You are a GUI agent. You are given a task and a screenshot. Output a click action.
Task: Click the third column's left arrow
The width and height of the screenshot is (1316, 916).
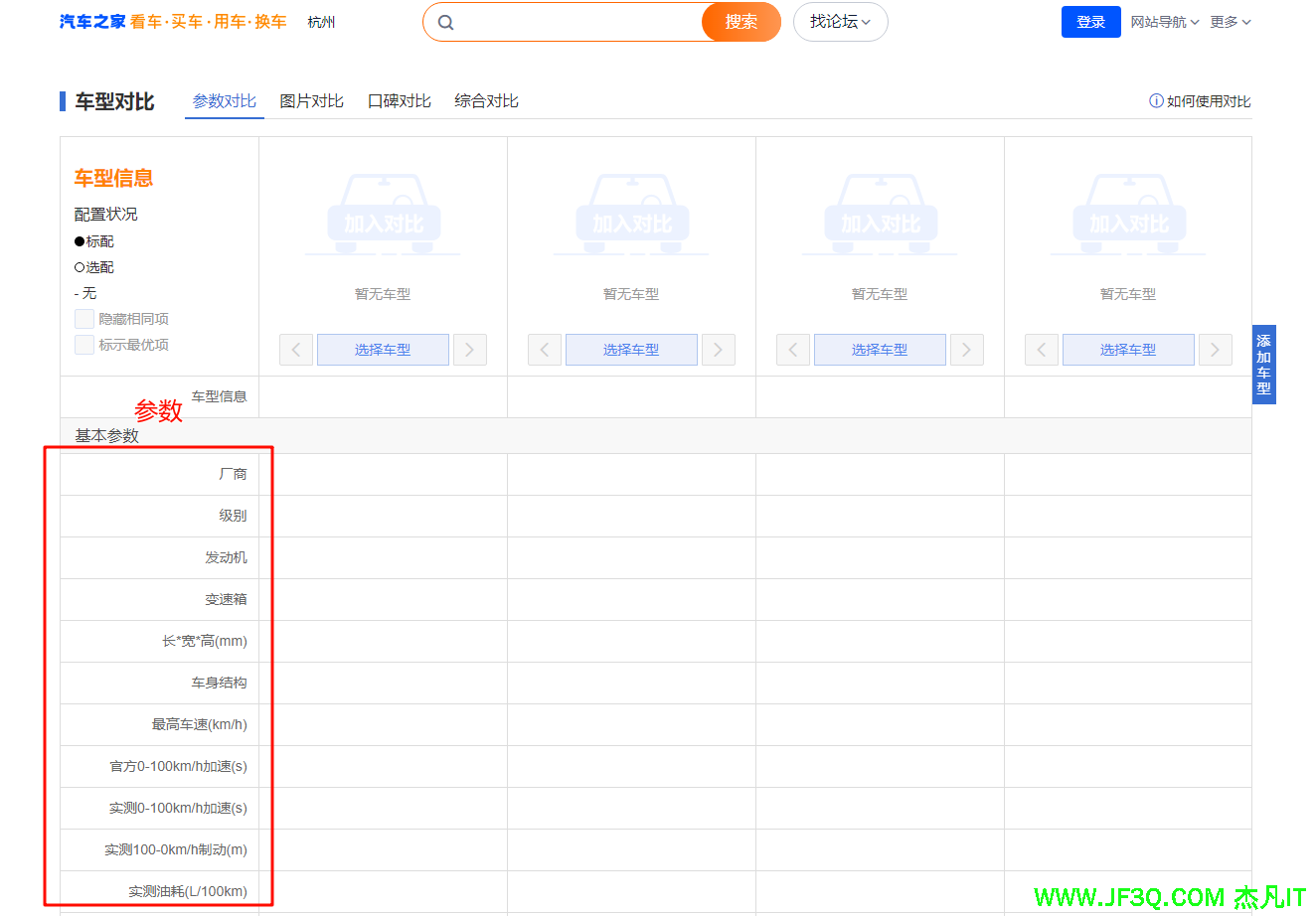[793, 350]
